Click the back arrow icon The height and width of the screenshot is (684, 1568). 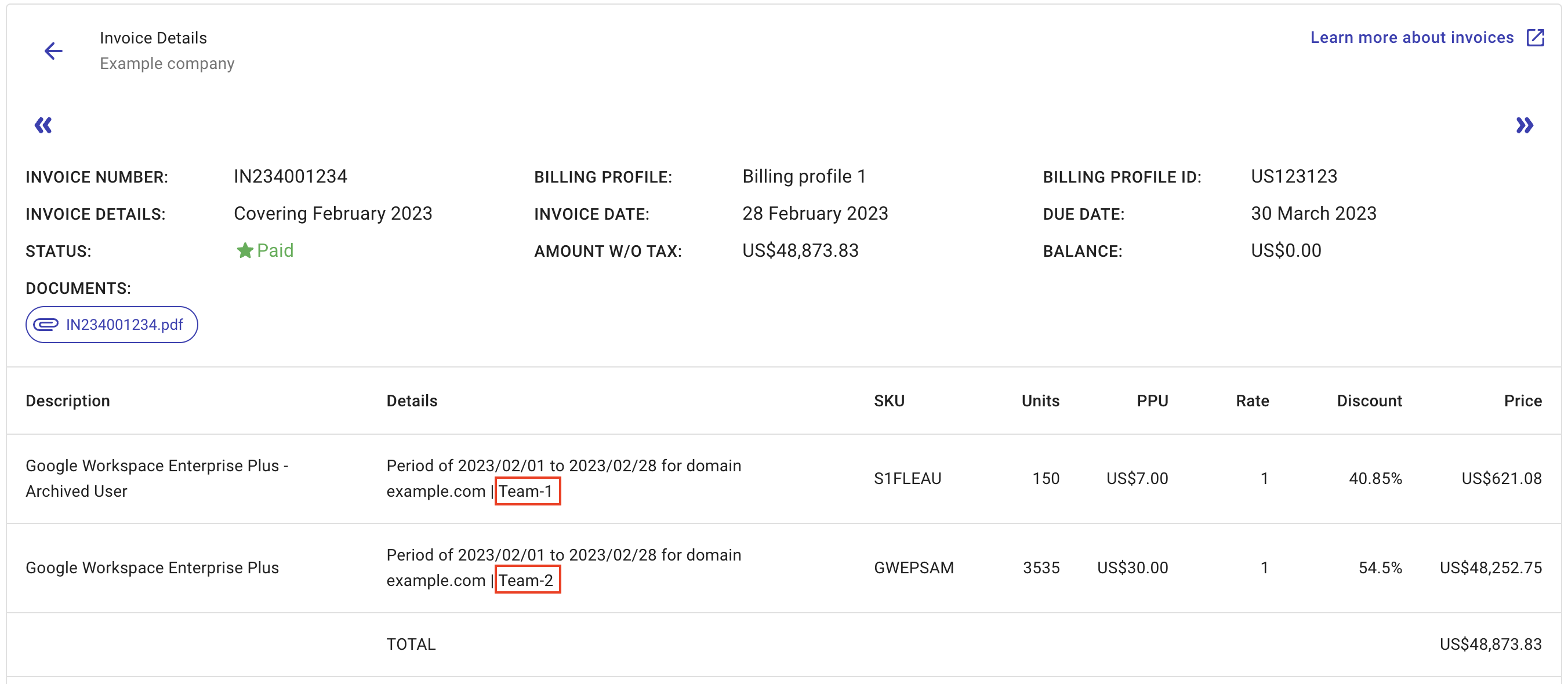(x=53, y=50)
